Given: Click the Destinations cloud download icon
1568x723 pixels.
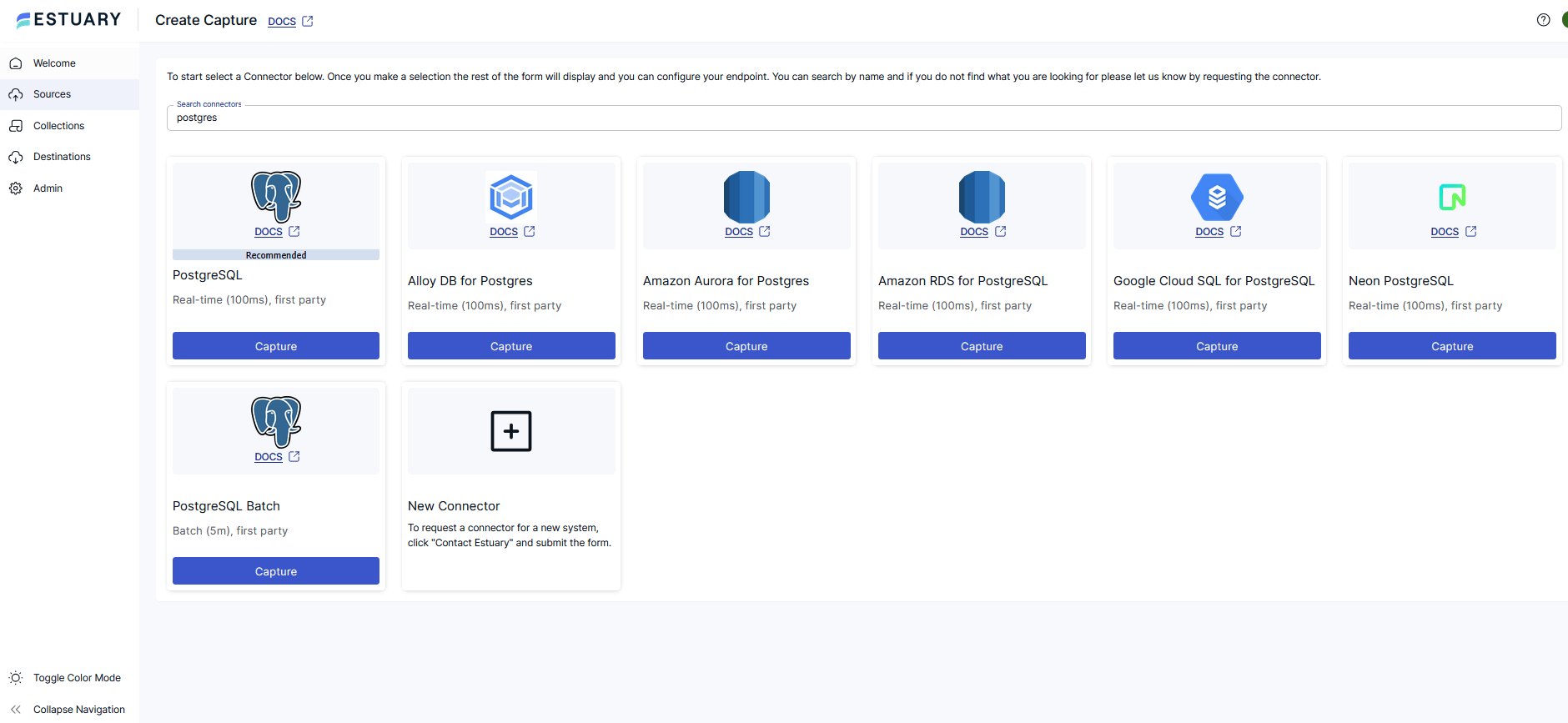Looking at the screenshot, I should [x=16, y=158].
